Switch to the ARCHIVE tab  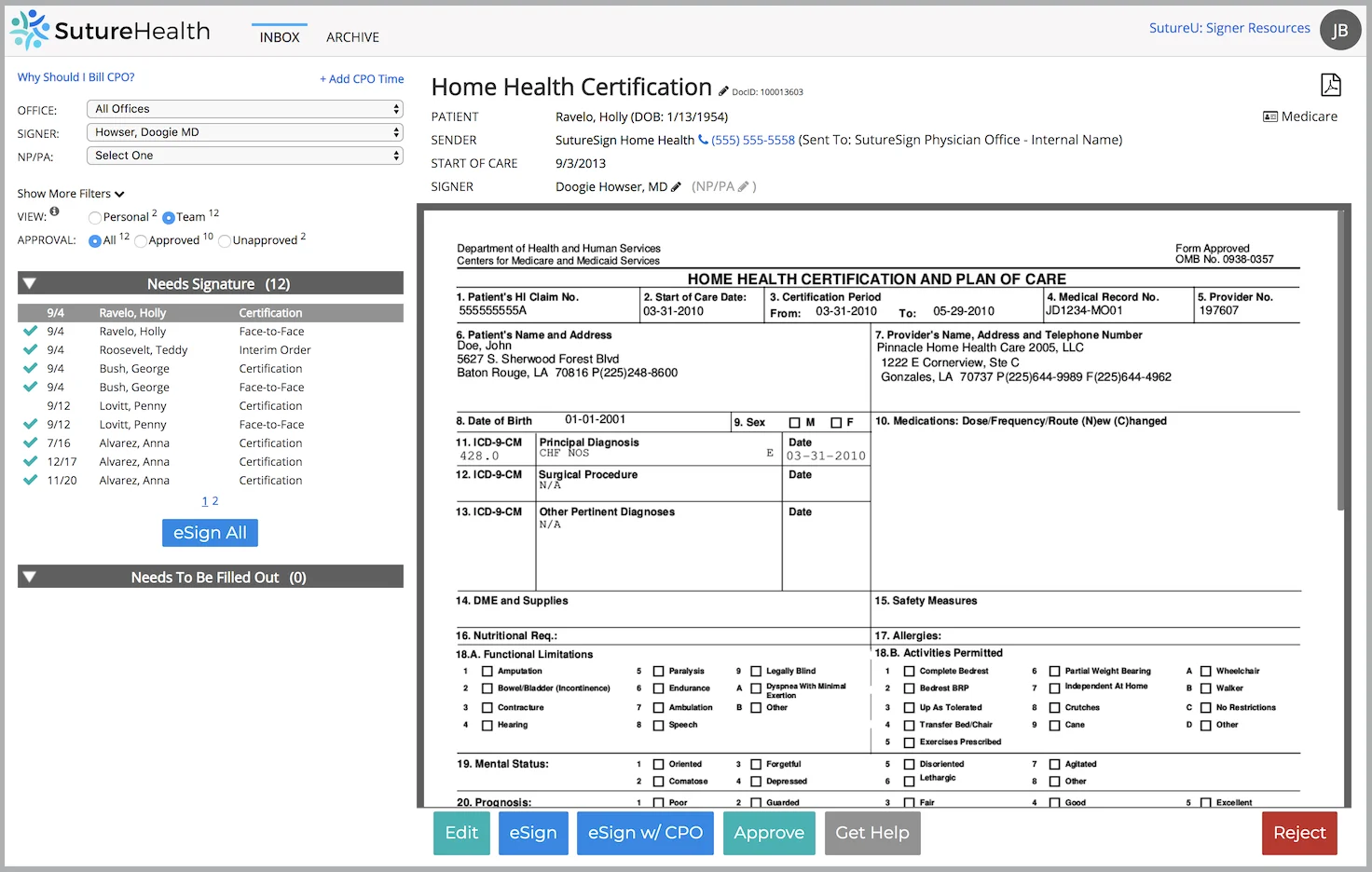(x=352, y=37)
